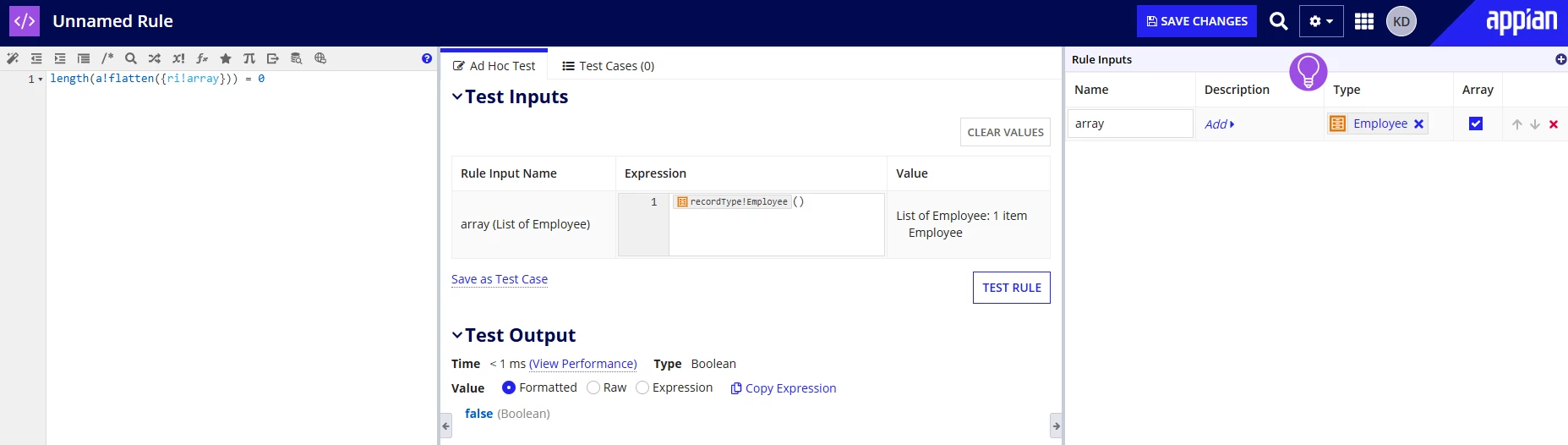This screenshot has height=445, width=1568.
Task: Click the export arrow icon in editor toolbar
Action: pos(273,58)
